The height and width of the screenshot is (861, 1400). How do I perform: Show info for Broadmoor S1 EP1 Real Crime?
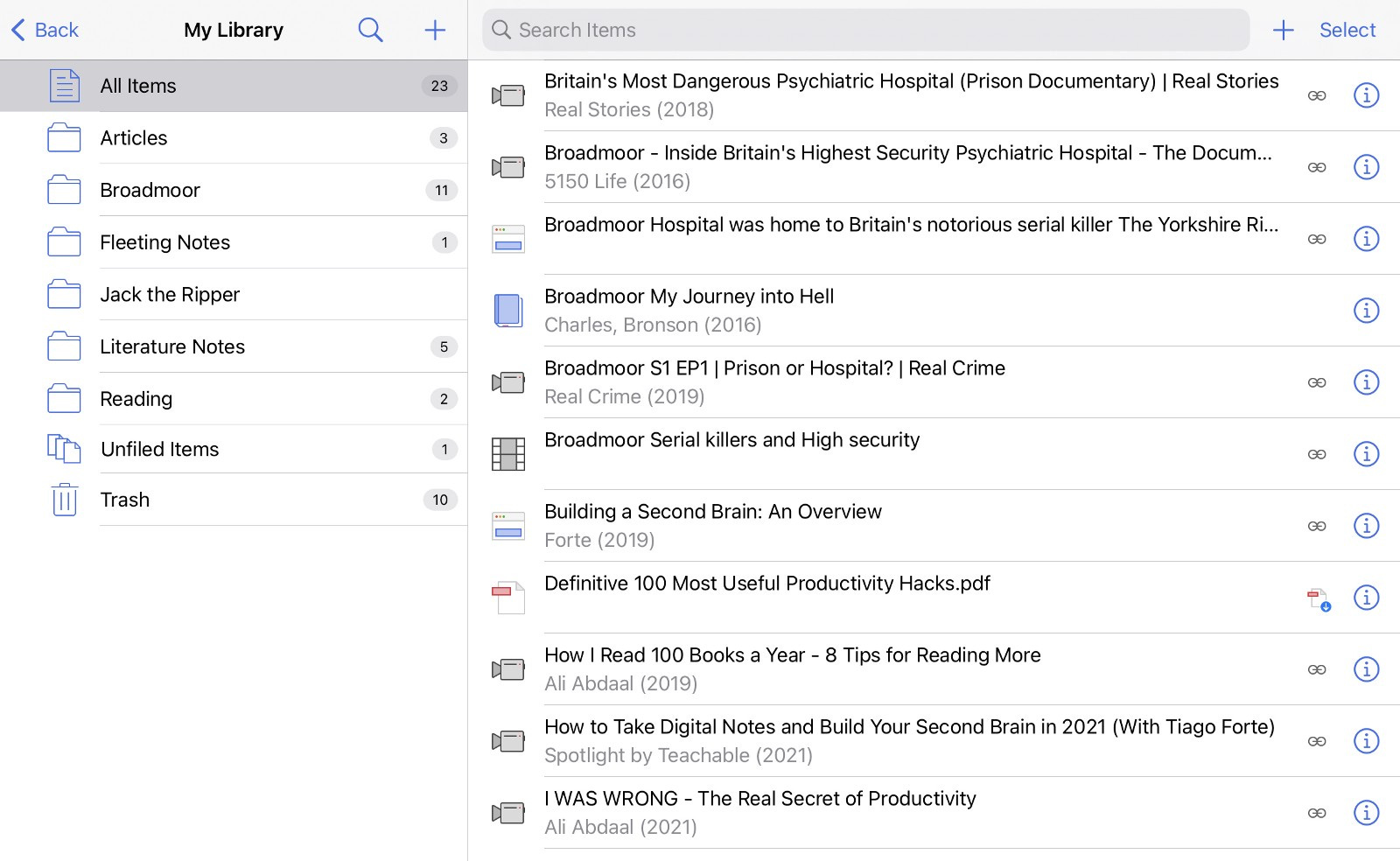(x=1366, y=381)
